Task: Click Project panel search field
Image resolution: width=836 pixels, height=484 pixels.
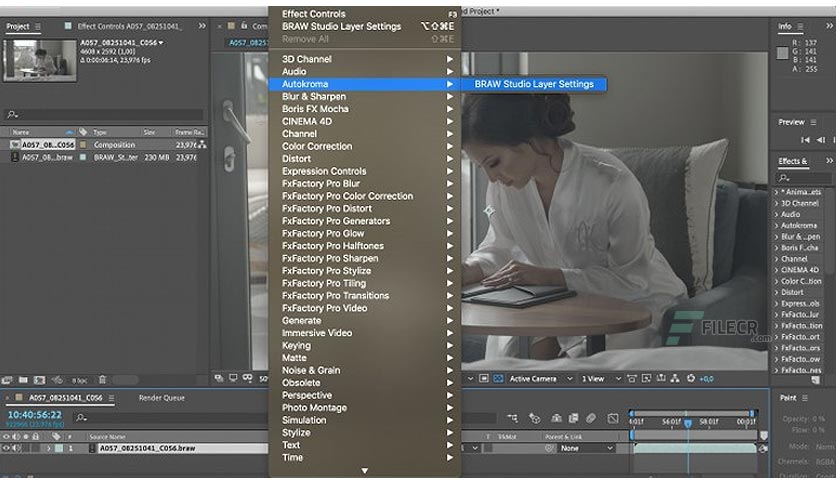Action: click(x=104, y=114)
